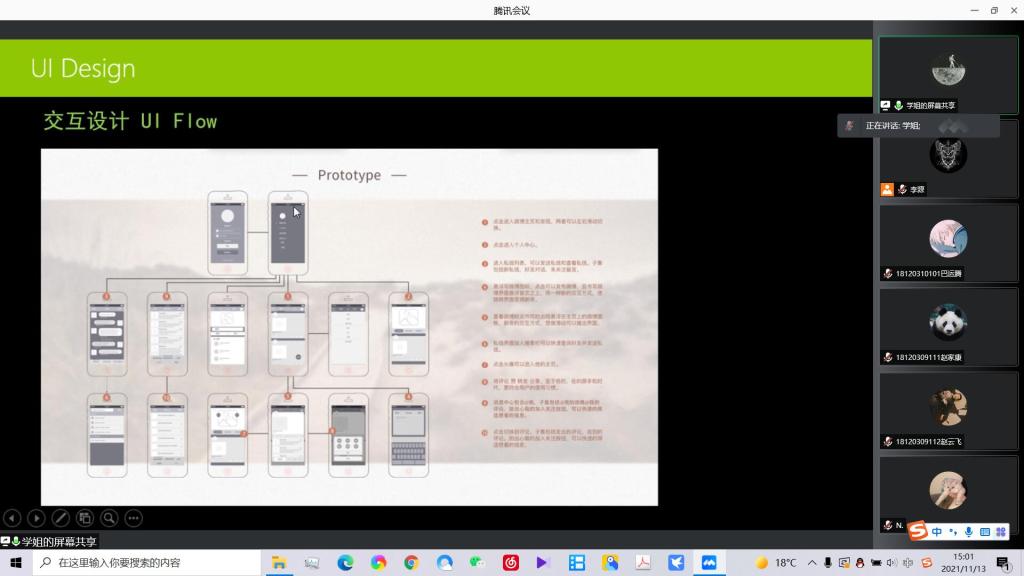Open the Sogou toolbox grid icon
Screen dimensions: 1024x576
coord(1000,532)
